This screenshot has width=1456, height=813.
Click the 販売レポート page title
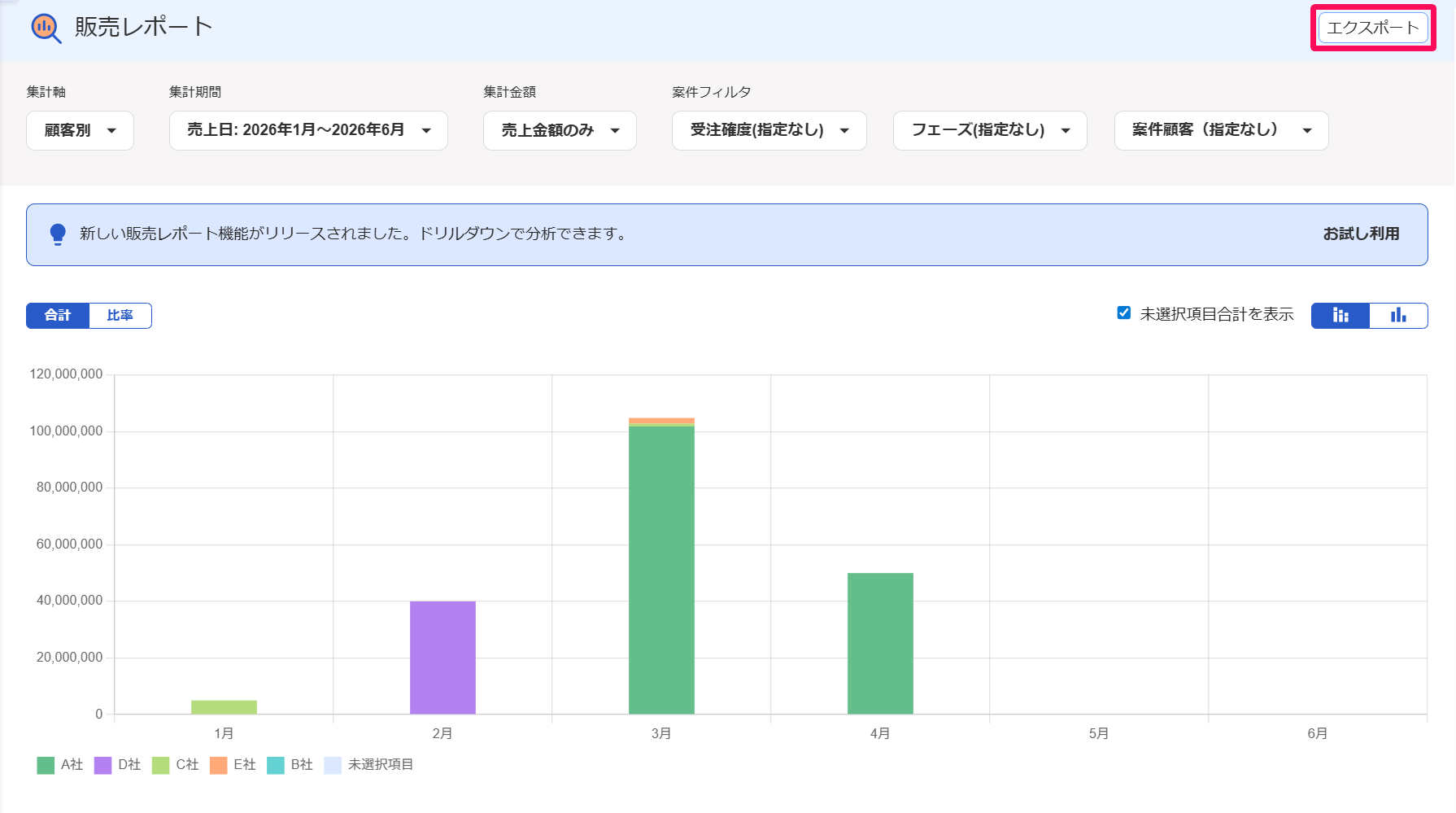tap(143, 27)
